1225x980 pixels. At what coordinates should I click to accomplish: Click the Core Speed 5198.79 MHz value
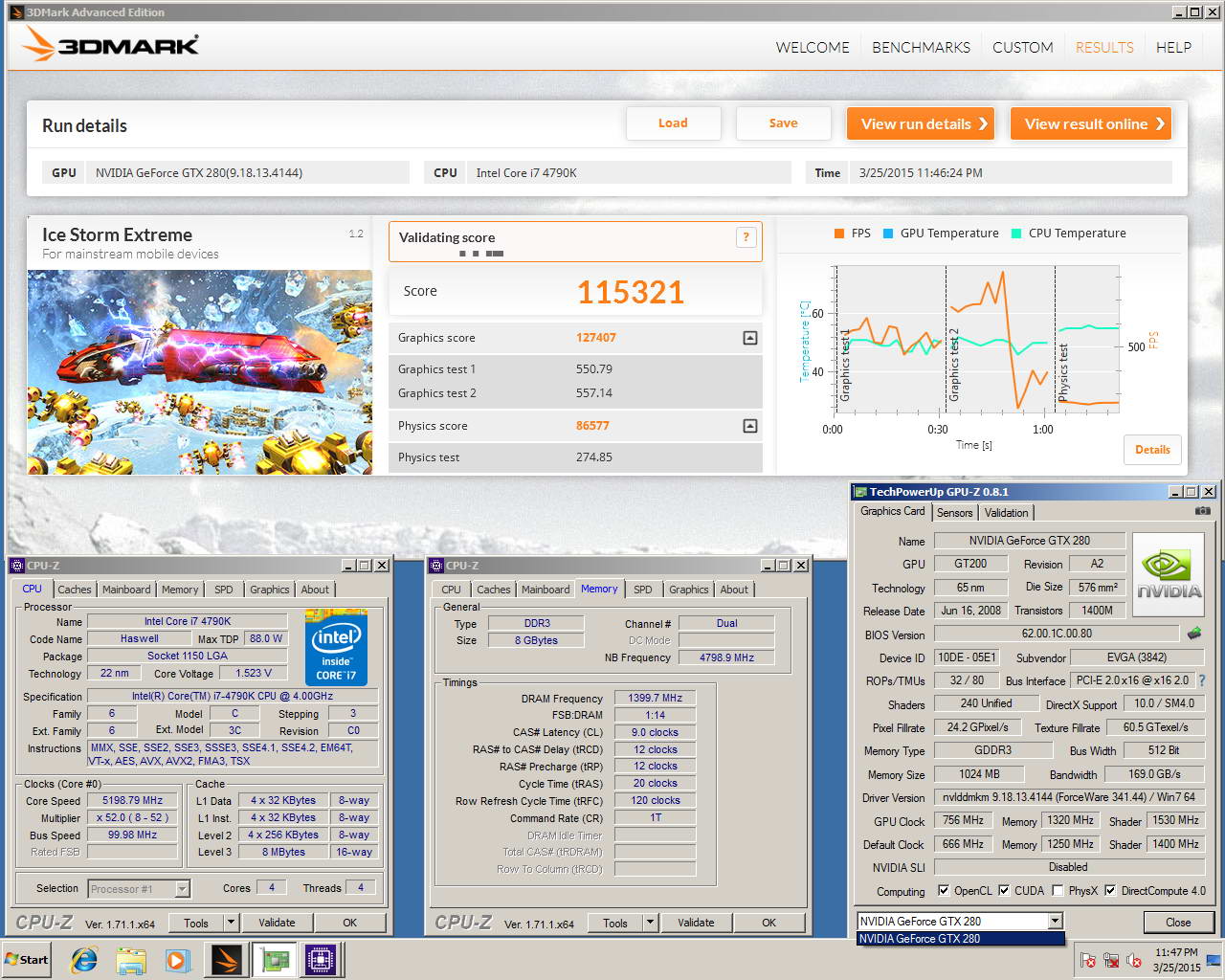point(132,800)
